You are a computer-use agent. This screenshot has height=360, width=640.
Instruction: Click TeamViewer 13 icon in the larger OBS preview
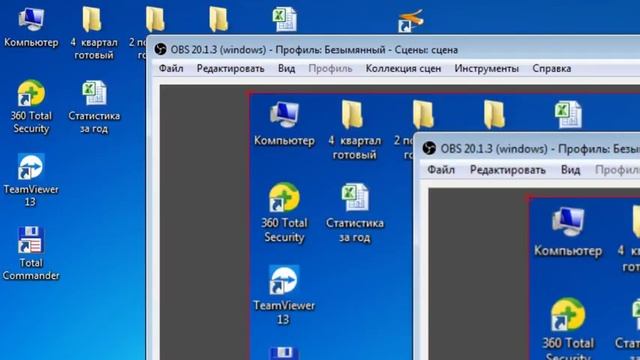pos(284,295)
